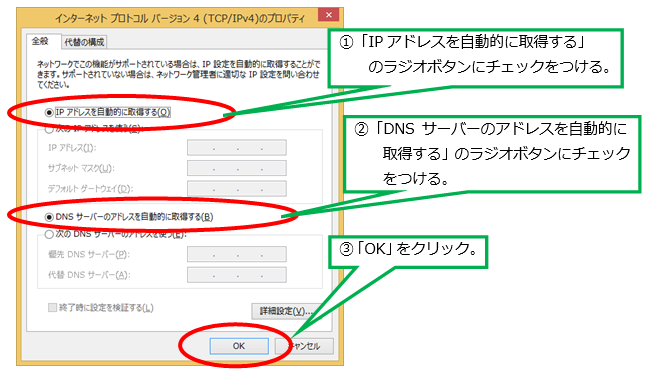This screenshot has width=651, height=376.
Task: Click the 優先DNSサーバー input field
Action: 237,254
